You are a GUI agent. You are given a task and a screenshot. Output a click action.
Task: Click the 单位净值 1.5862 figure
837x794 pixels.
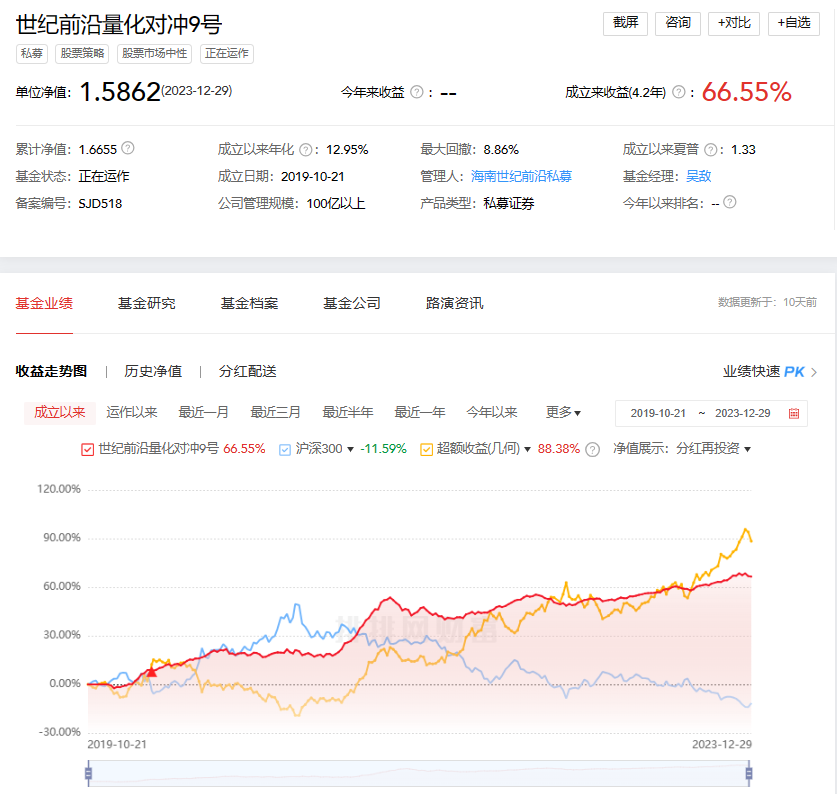coord(120,92)
